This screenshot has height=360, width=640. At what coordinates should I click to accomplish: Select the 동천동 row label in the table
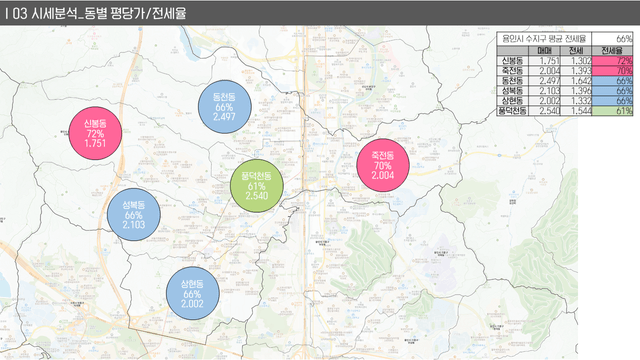pos(513,81)
